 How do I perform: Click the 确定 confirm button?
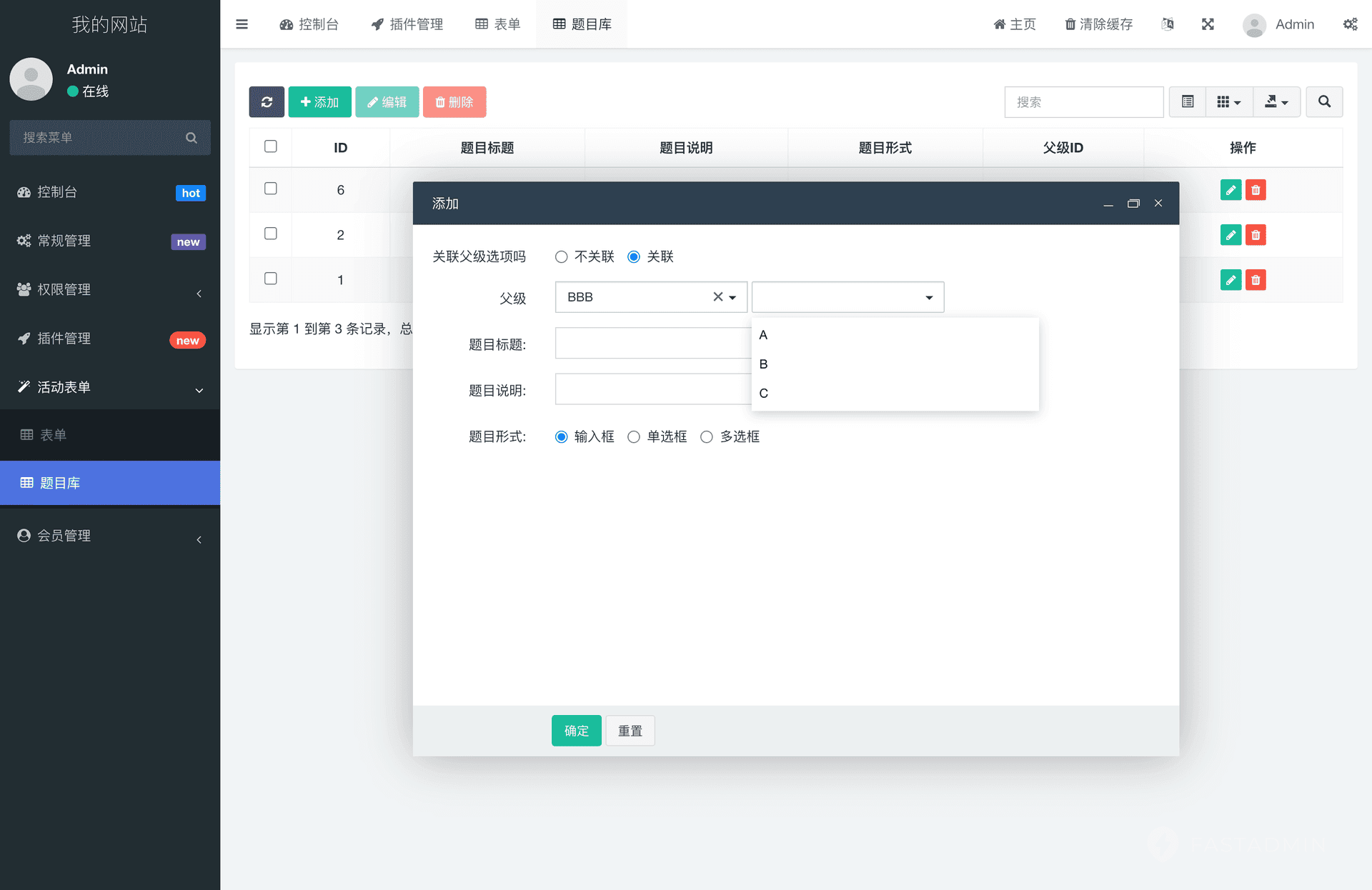576,731
